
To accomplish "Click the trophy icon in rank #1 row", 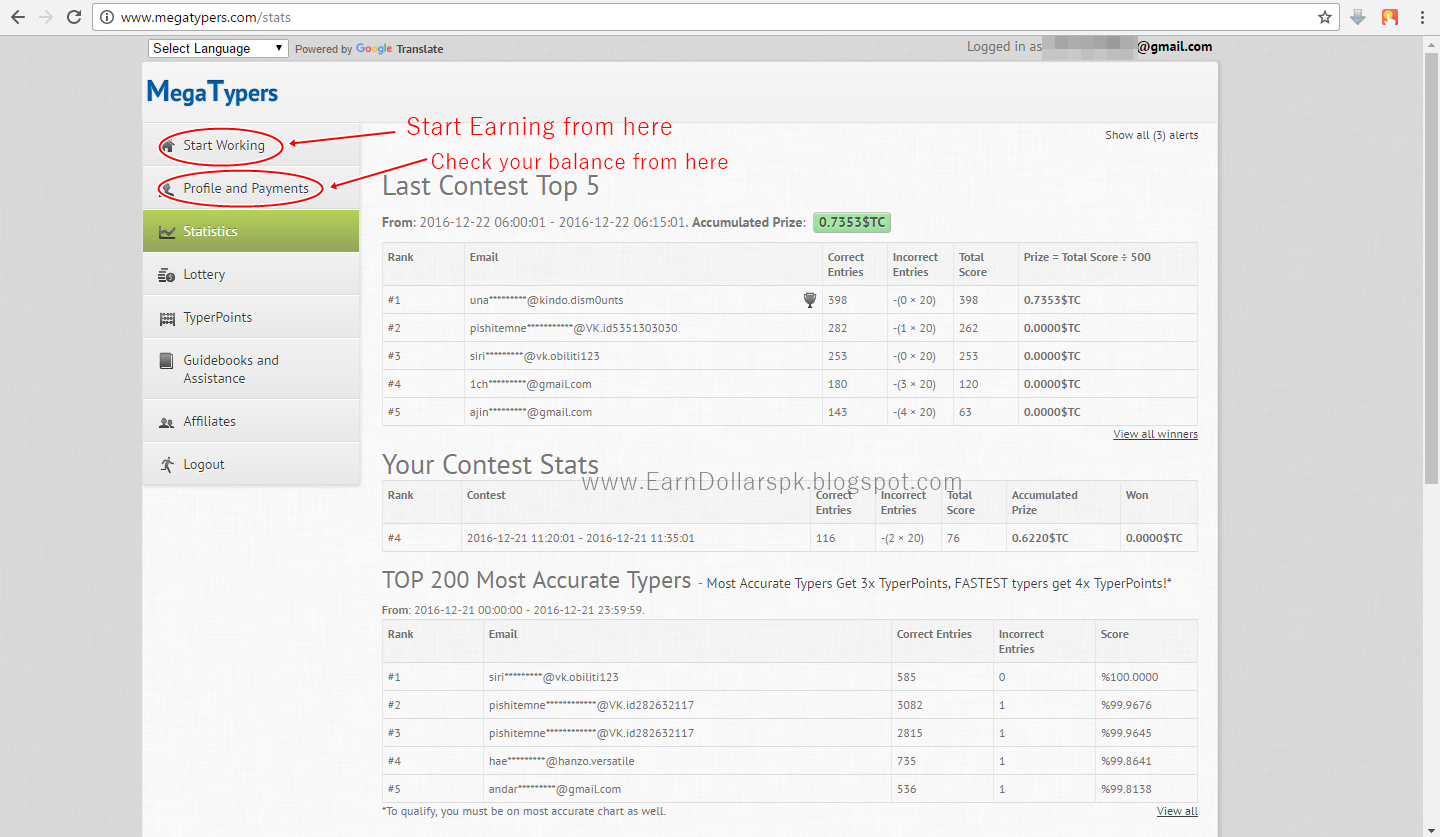I will pyautogui.click(x=810, y=299).
